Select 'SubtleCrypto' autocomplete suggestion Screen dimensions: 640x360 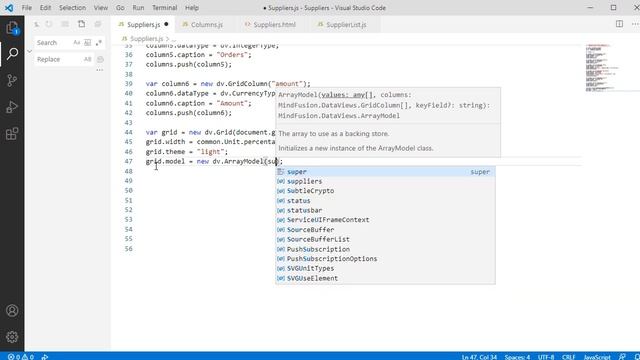click(x=385, y=191)
